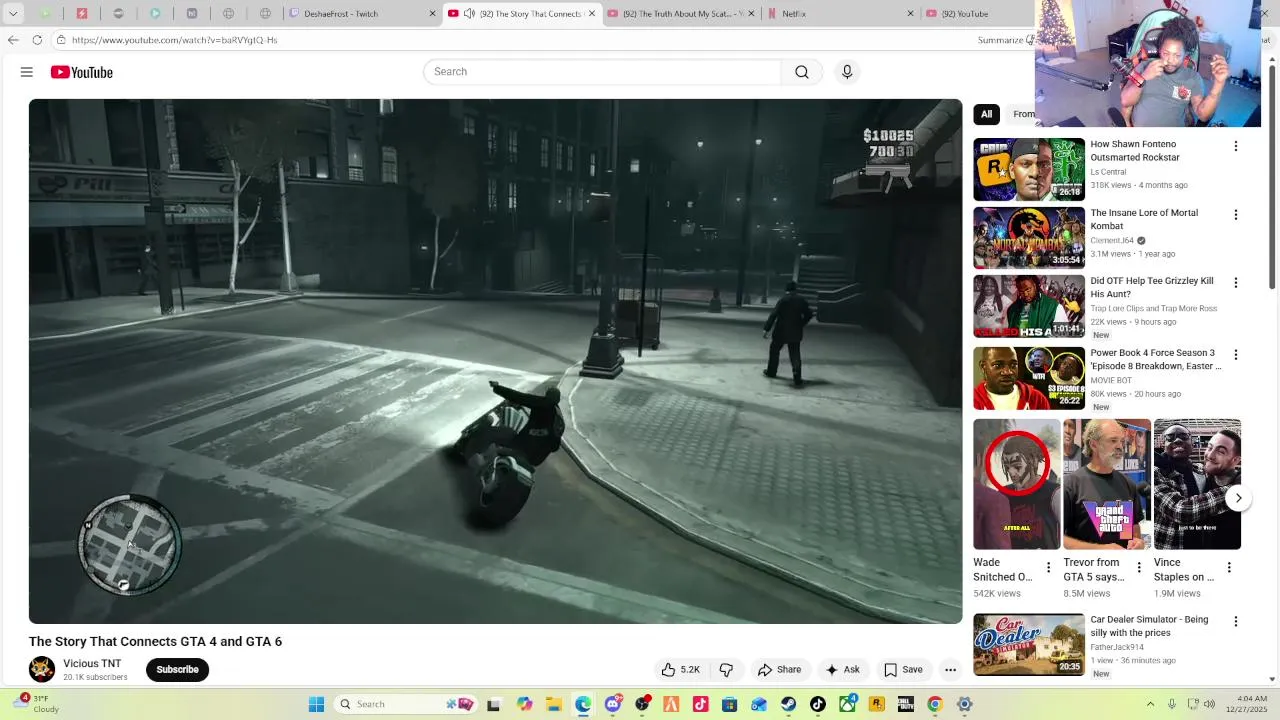Click the GTA 4 video player
The height and width of the screenshot is (720, 1280).
[x=495, y=361]
